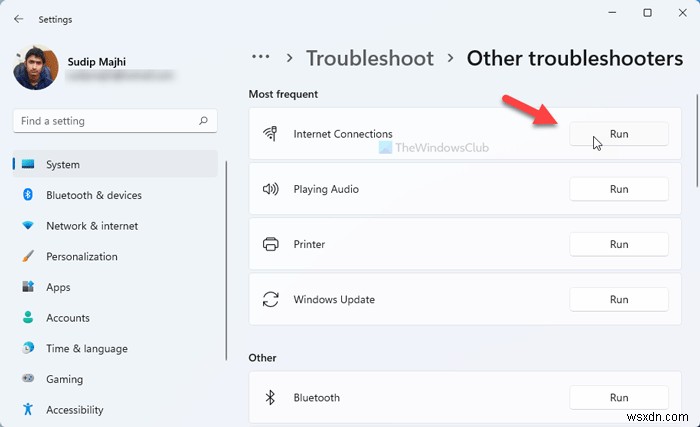Run the Internet Connections troubleshooter
This screenshot has height=427, width=700.
coord(619,134)
